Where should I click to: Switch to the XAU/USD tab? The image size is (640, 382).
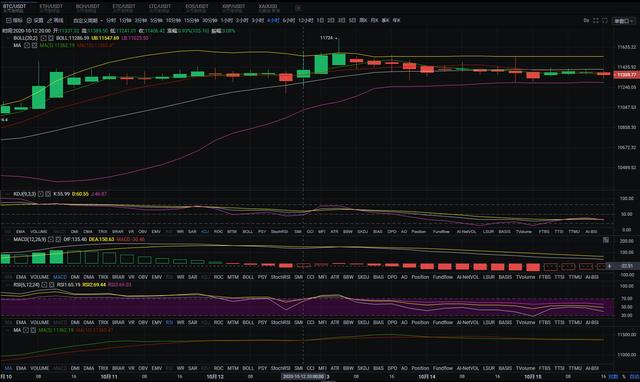coord(269,8)
